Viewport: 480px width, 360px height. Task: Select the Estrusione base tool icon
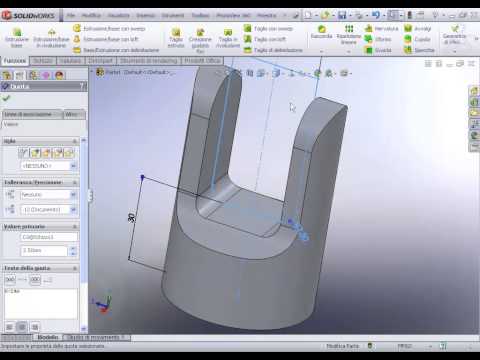coord(17,38)
